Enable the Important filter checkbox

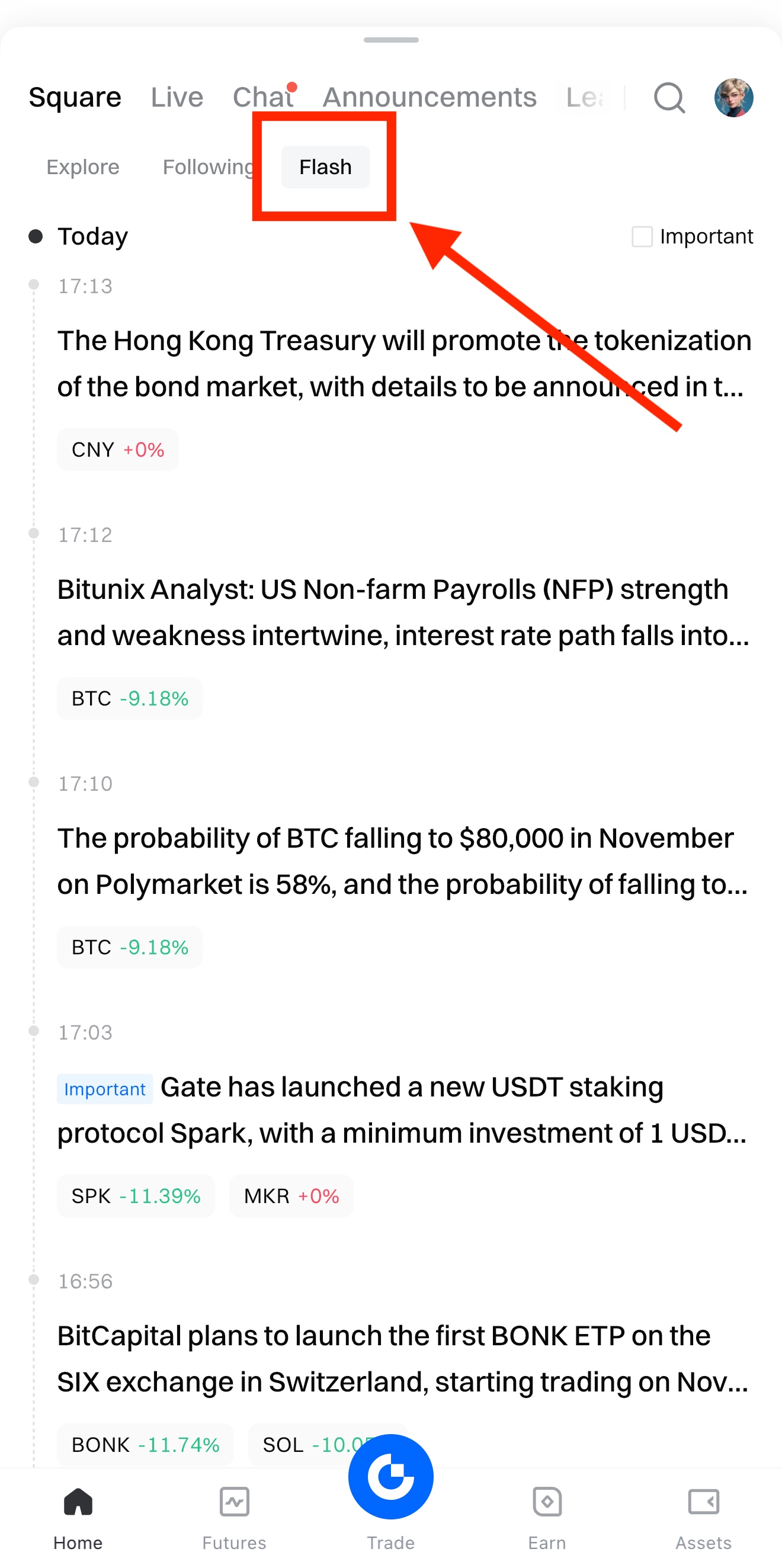coord(642,236)
